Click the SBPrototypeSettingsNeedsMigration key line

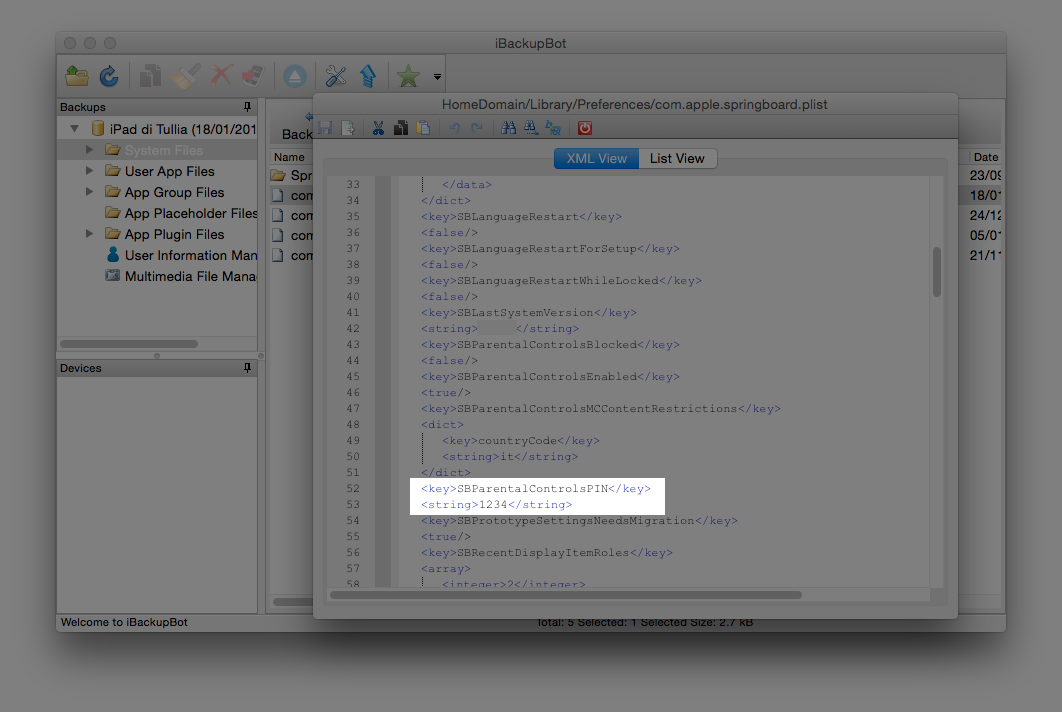coord(579,521)
